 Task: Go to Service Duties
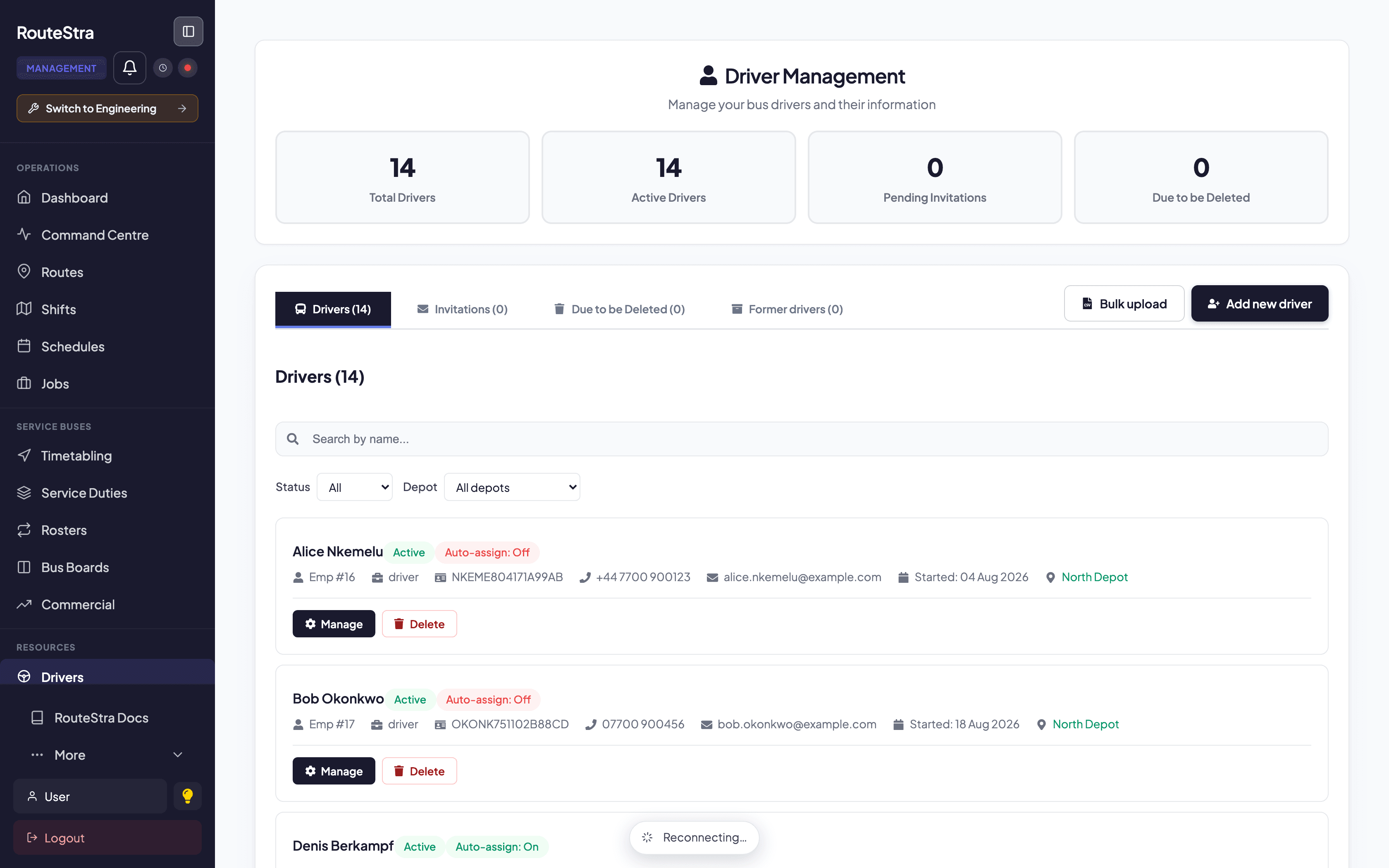click(x=107, y=493)
